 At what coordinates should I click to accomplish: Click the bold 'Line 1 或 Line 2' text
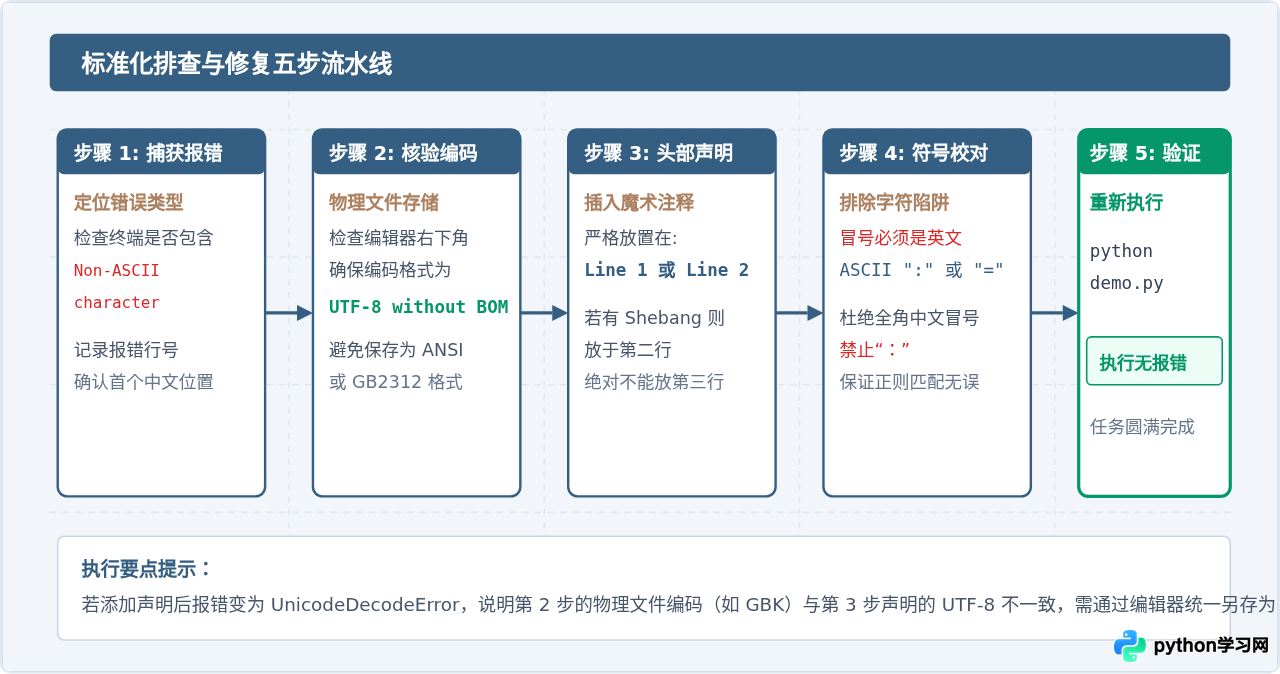[x=667, y=270]
